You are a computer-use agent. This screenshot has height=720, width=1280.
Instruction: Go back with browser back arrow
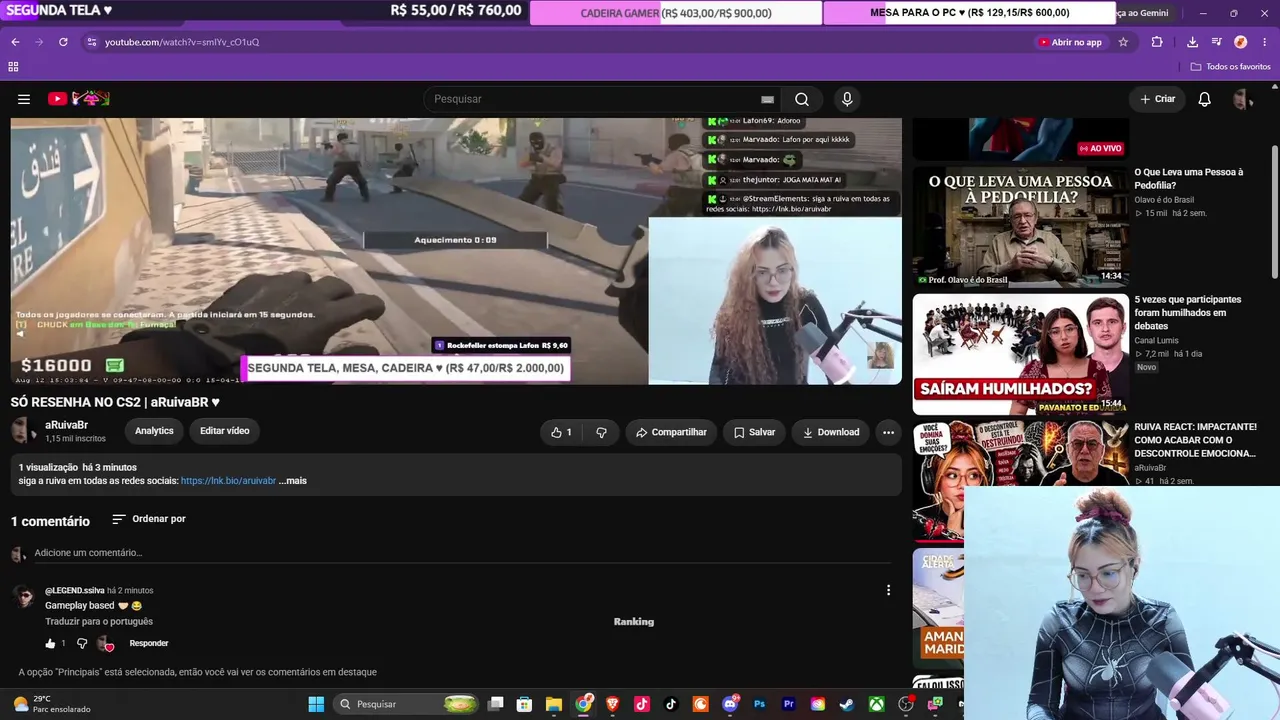(15, 42)
